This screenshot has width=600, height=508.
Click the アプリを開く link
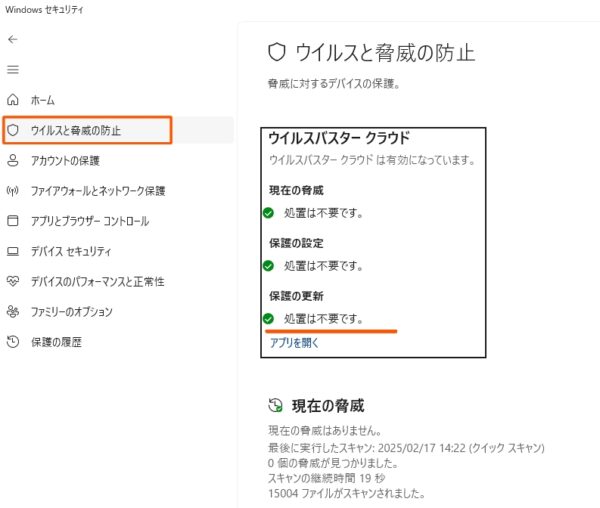click(294, 343)
